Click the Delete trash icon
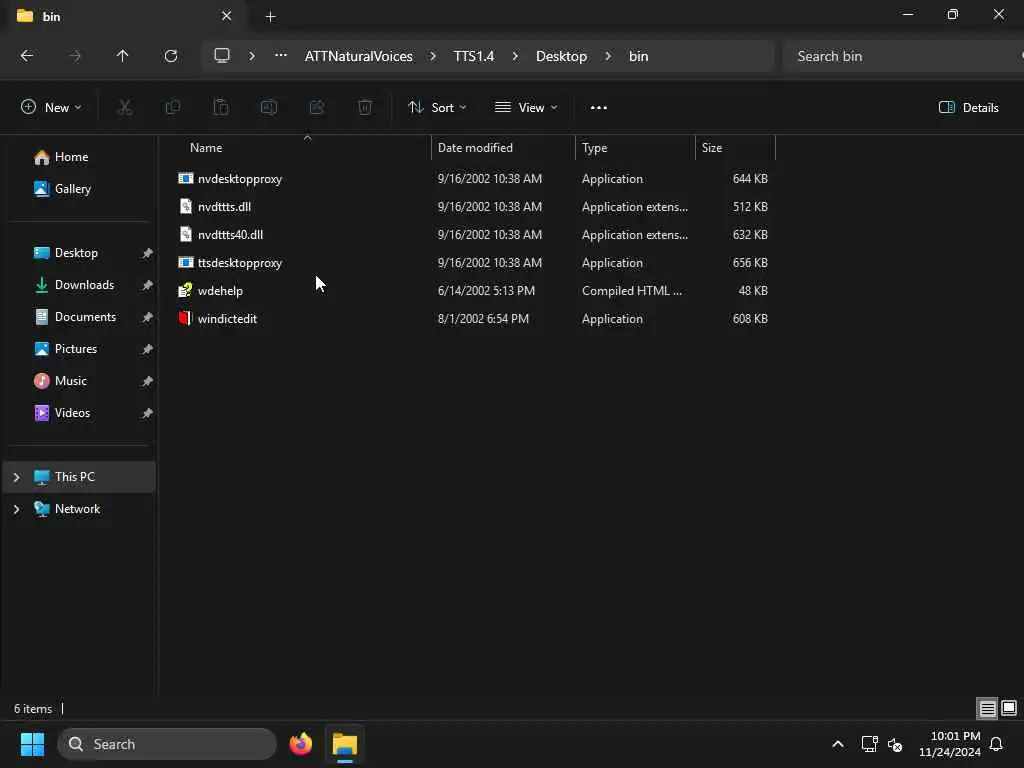1024x768 pixels. point(365,107)
